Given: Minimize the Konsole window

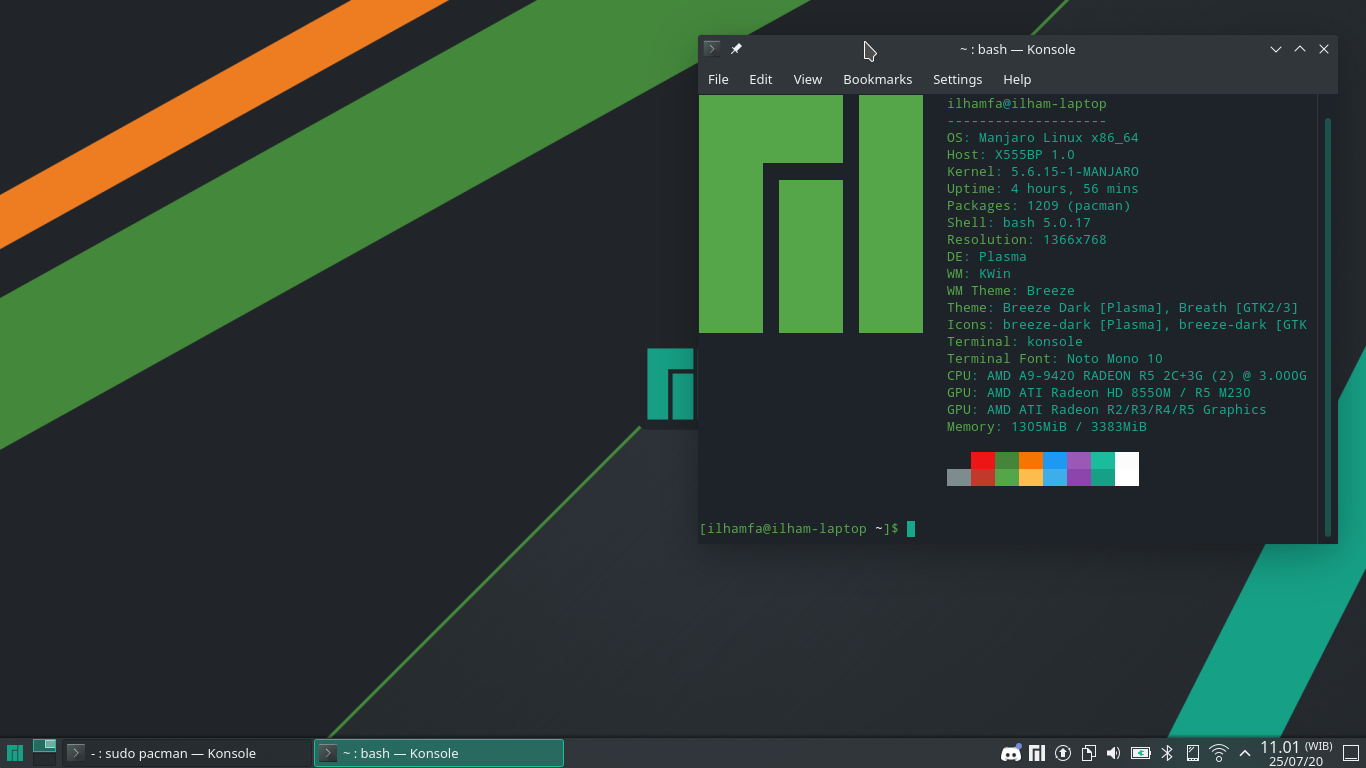Looking at the screenshot, I should pyautogui.click(x=1276, y=49).
